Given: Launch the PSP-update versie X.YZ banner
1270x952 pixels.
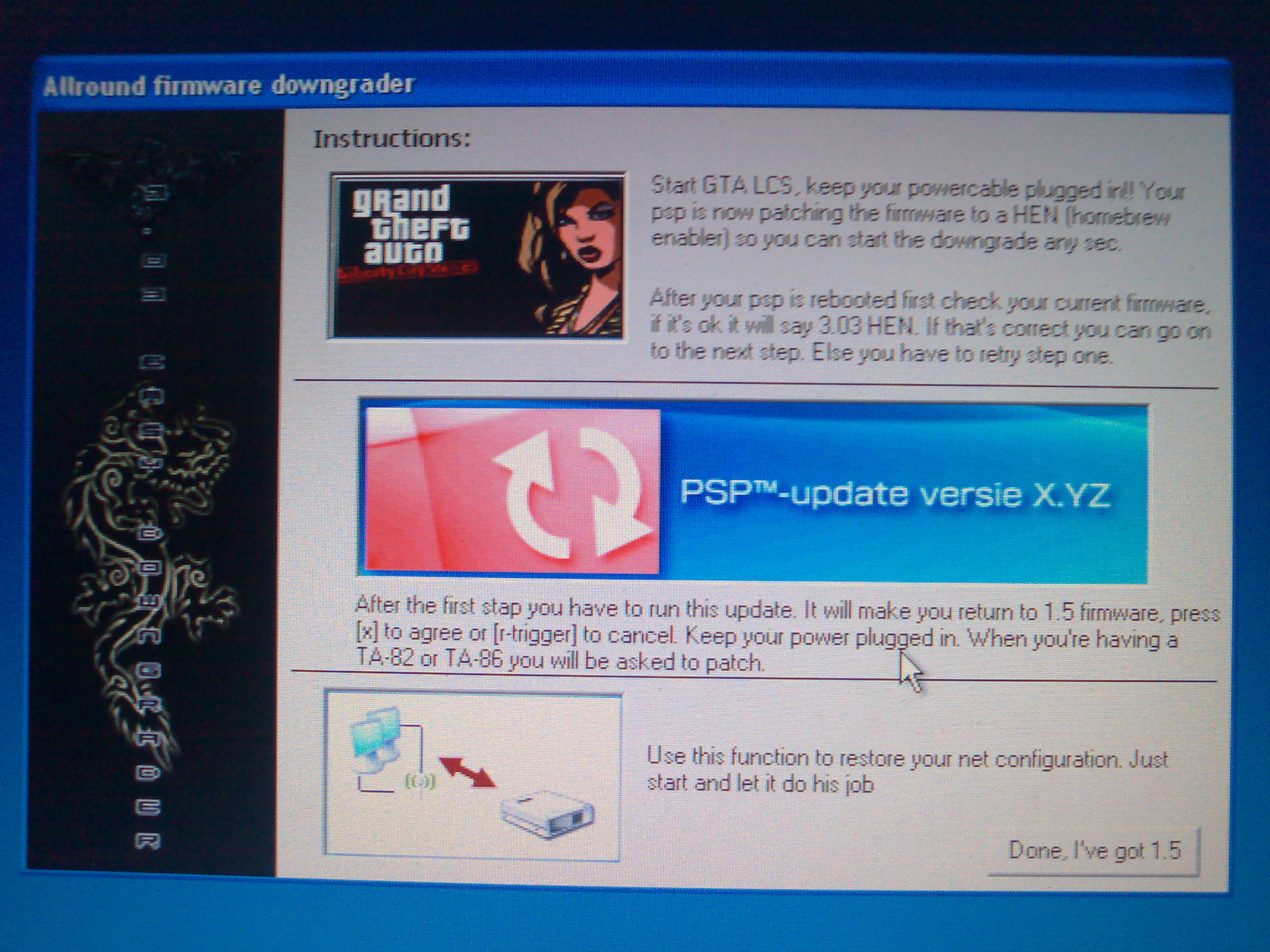Looking at the screenshot, I should (753, 491).
